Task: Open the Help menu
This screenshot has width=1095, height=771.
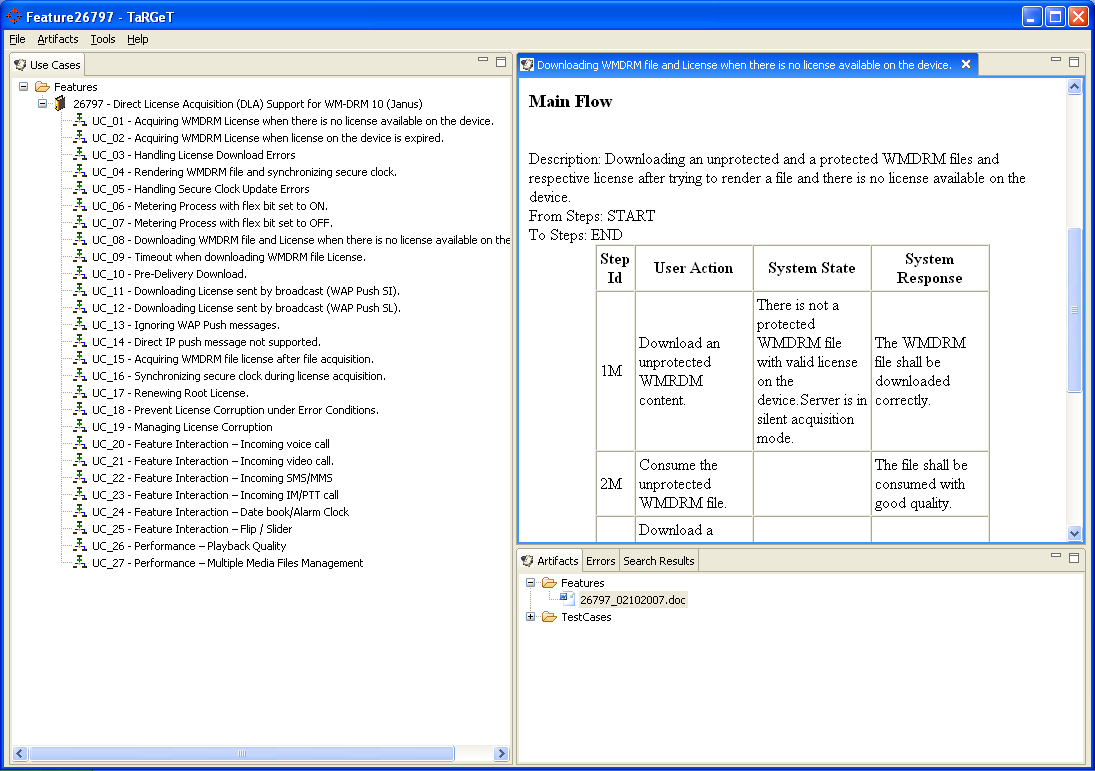Action: pyautogui.click(x=138, y=39)
